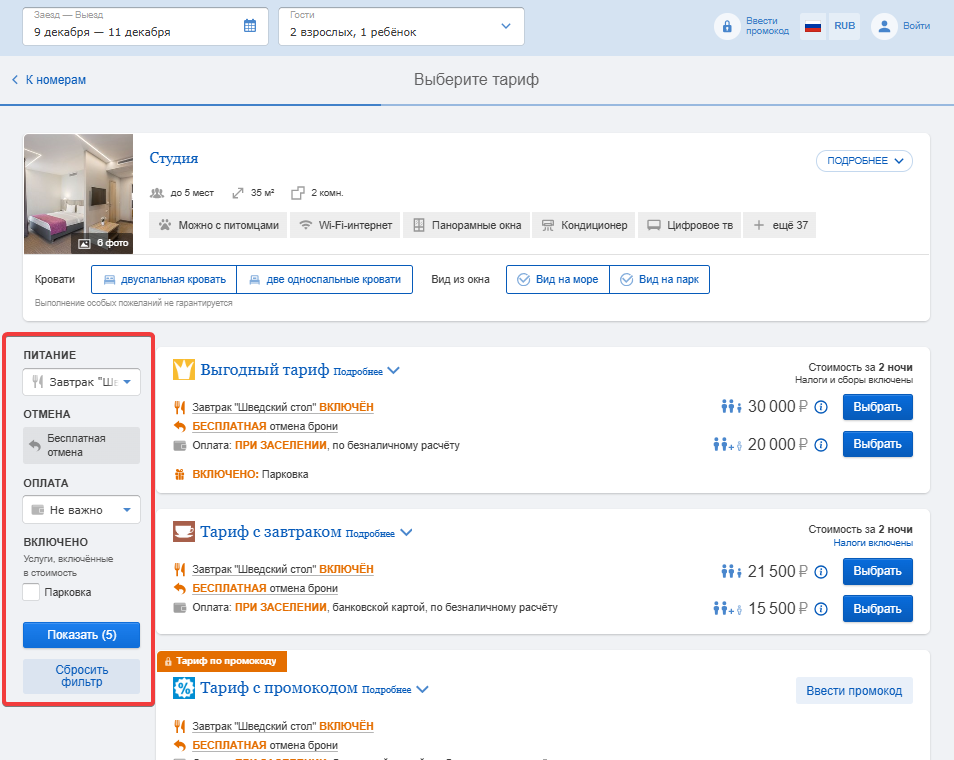Image resolution: width=954 pixels, height=760 pixels.
Task: Expand ПОДРОБНЕЕ for the Студия room
Action: point(864,161)
